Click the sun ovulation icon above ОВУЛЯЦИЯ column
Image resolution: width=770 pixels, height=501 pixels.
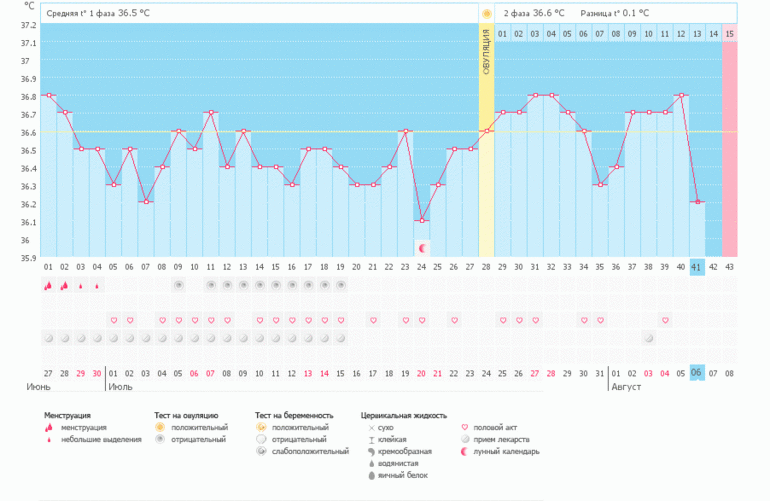[486, 14]
